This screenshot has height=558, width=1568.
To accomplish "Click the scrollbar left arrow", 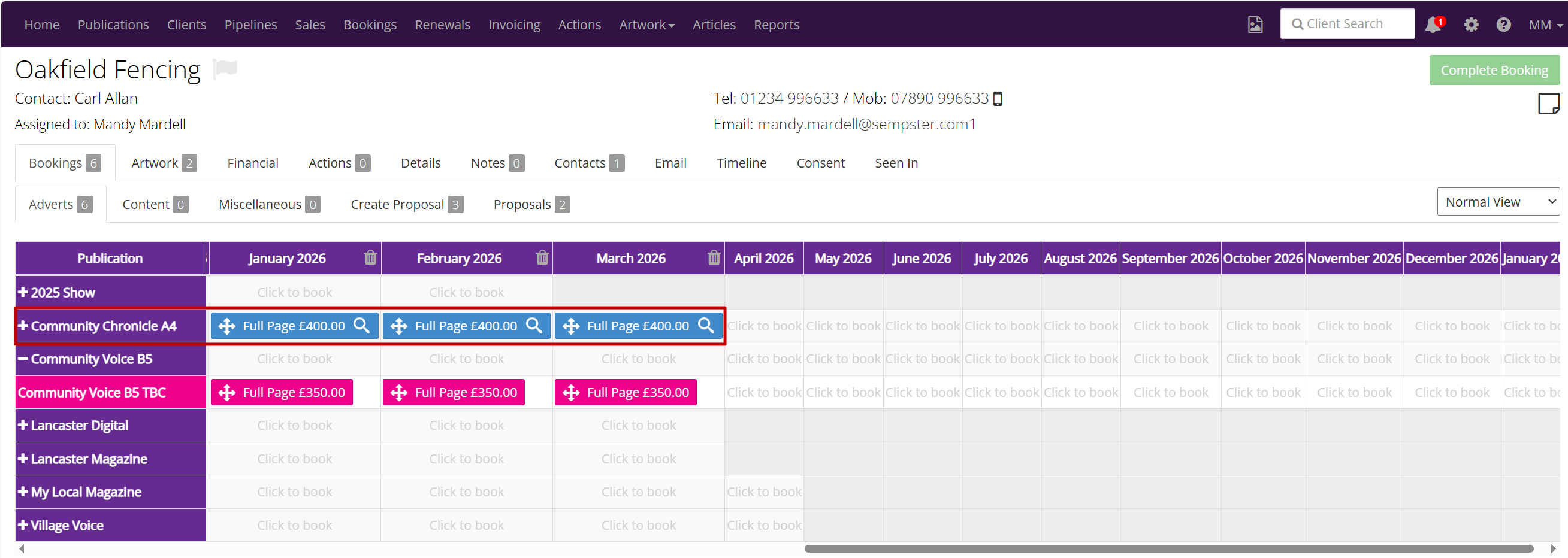I will click(x=22, y=548).
